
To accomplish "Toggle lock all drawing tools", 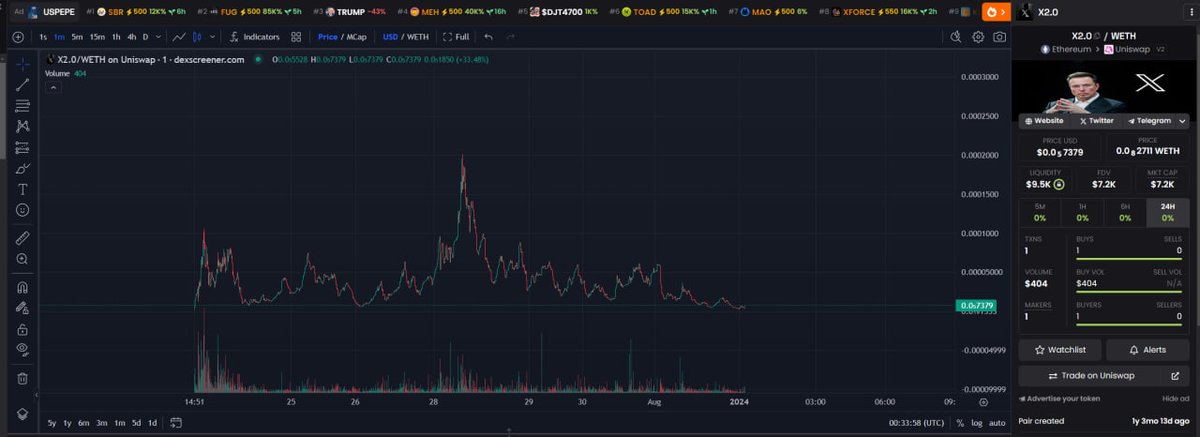I will point(22,329).
